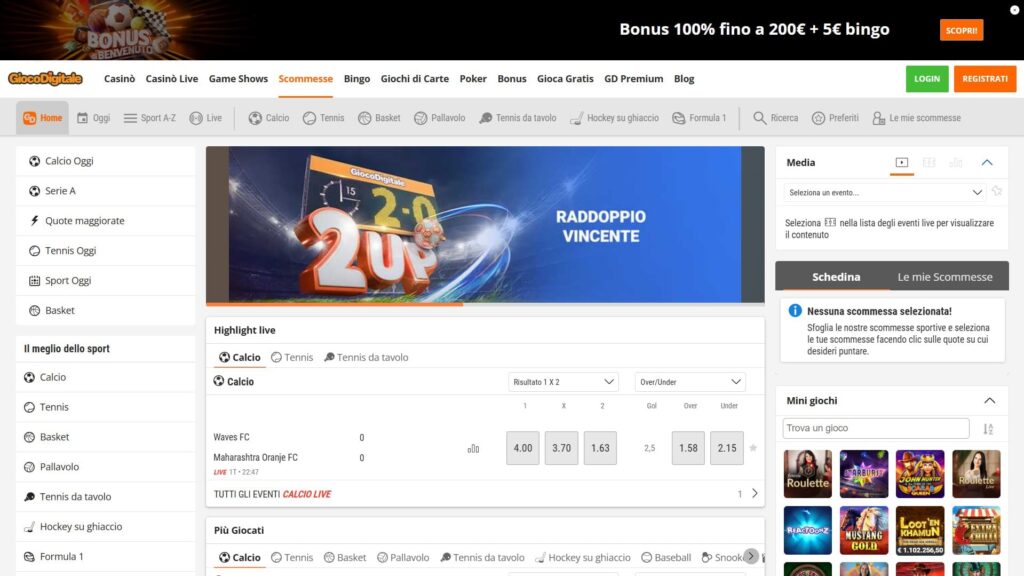1024x576 pixels.
Task: Open the Risultato 1 X 2 market dropdown
Action: click(561, 381)
